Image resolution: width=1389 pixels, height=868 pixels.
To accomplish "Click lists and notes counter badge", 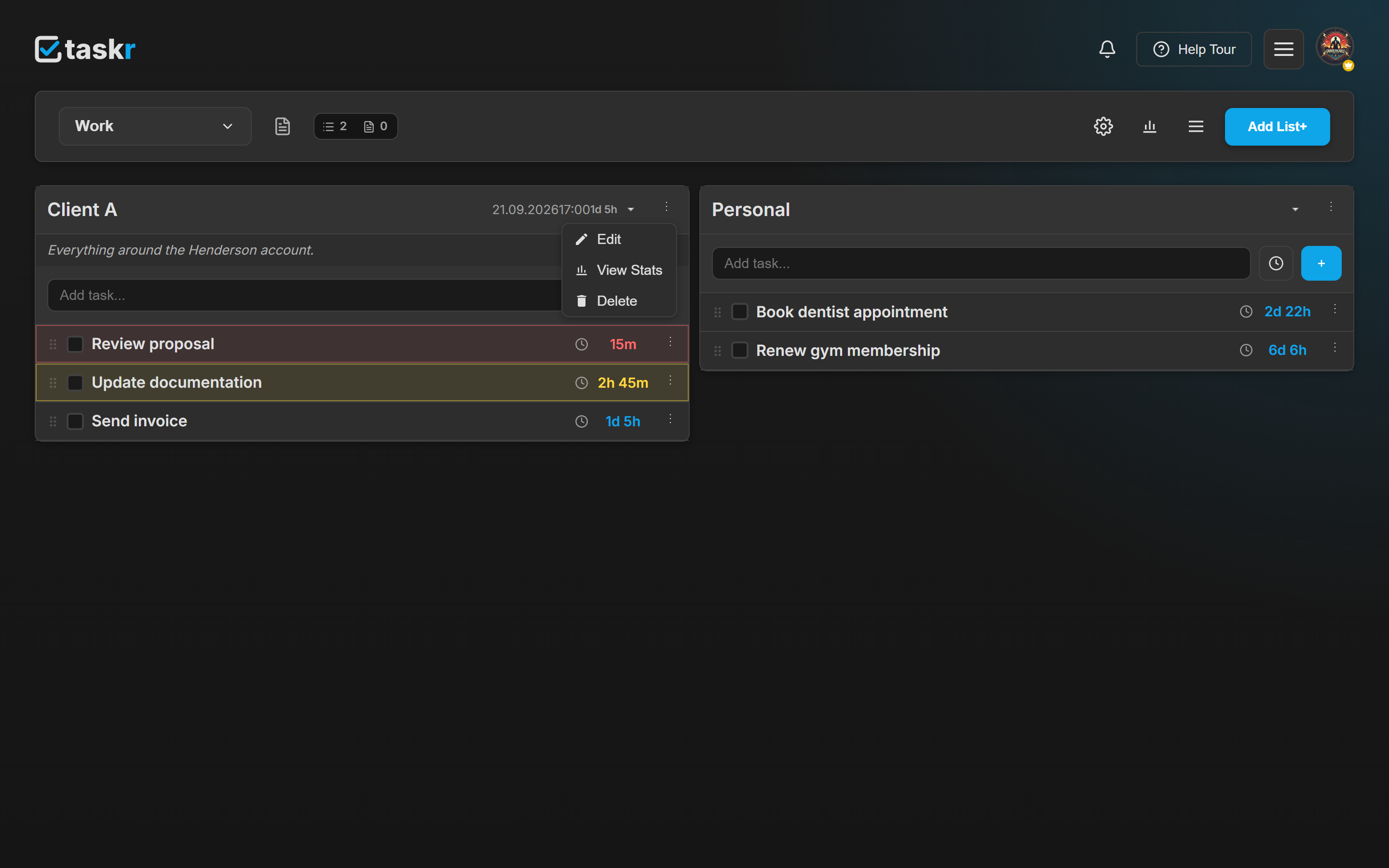I will tap(355, 126).
